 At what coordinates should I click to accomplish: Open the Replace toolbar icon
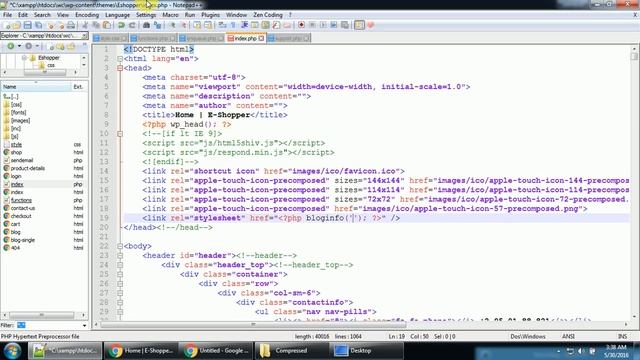(158, 25)
